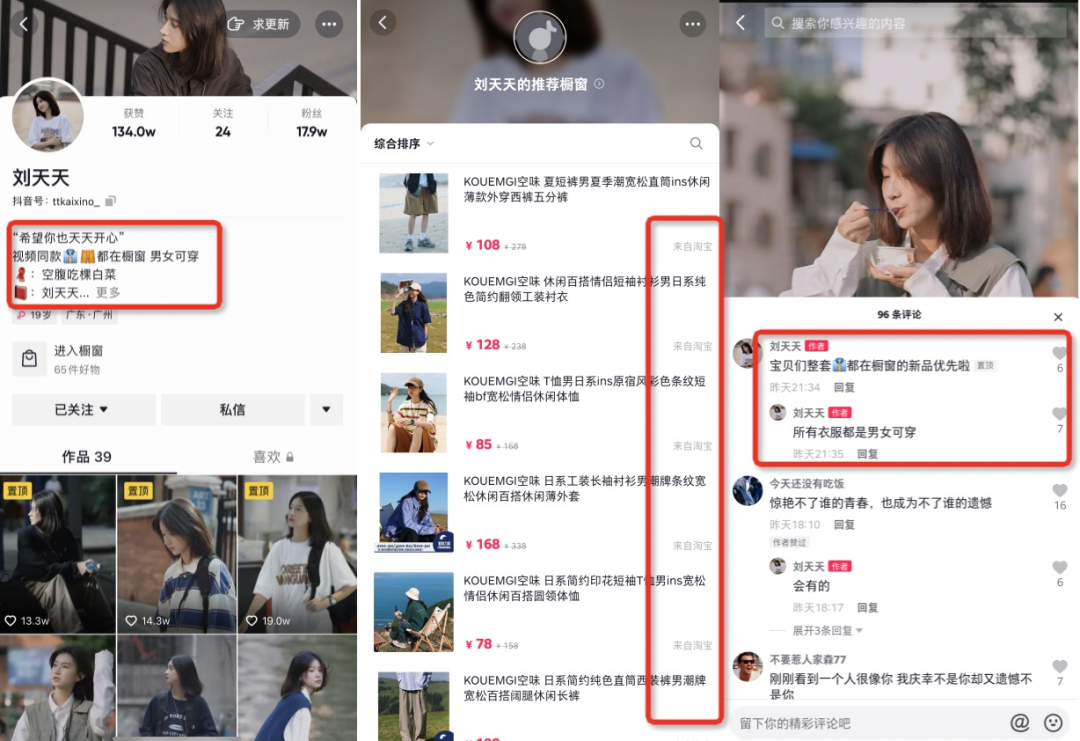Like the comment from 今天还没有吃饭
Image resolution: width=1080 pixels, height=741 pixels.
(x=1059, y=490)
